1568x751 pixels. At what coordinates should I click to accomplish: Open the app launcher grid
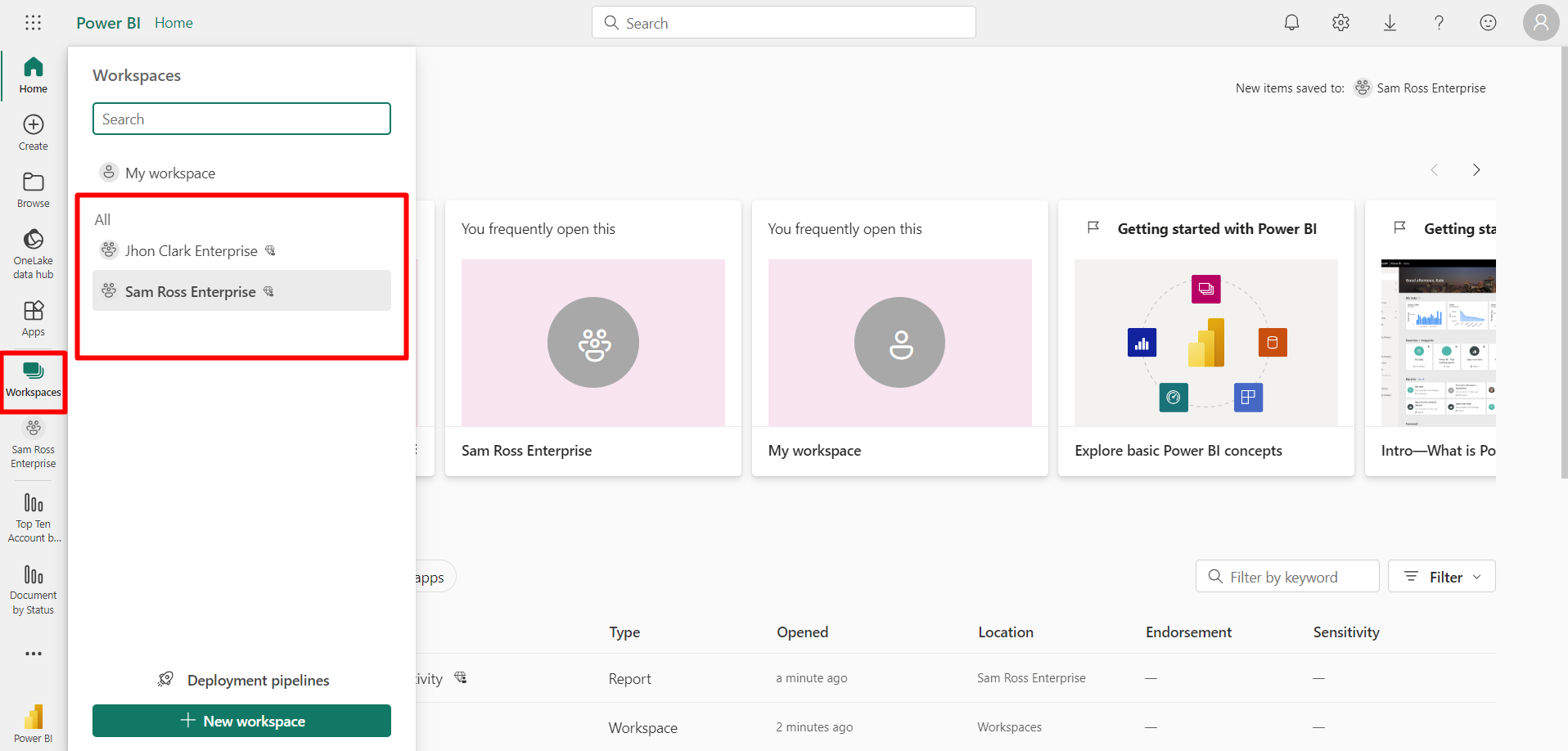[33, 23]
